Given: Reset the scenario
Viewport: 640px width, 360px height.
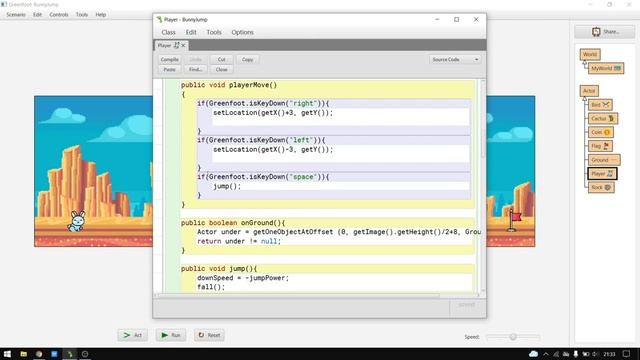Looking at the screenshot, I should tap(209, 335).
